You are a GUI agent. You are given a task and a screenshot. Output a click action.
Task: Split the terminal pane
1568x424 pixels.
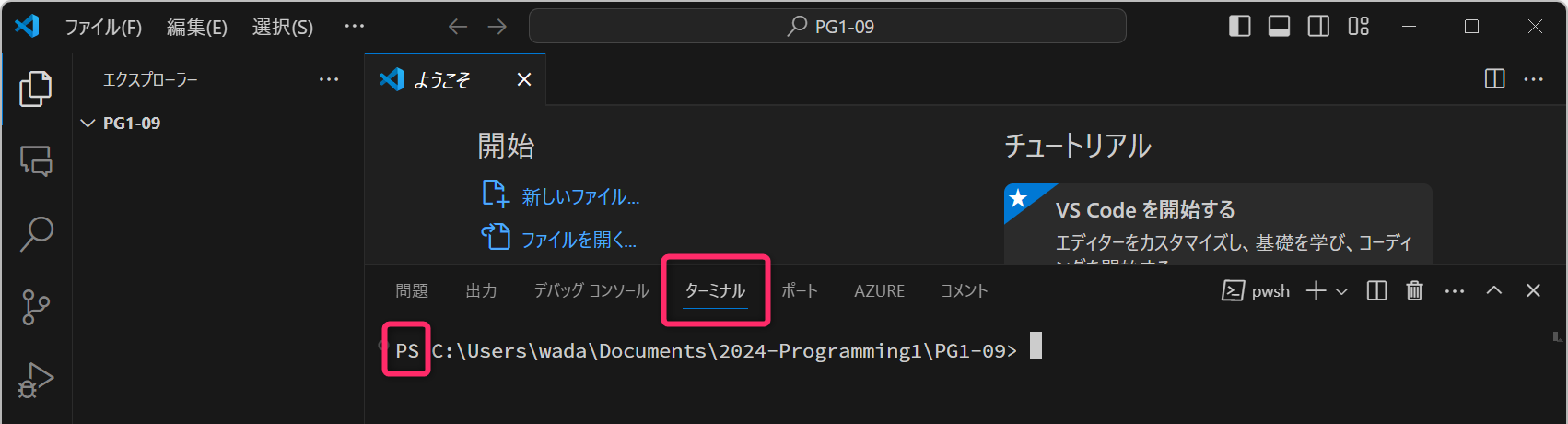click(x=1376, y=291)
